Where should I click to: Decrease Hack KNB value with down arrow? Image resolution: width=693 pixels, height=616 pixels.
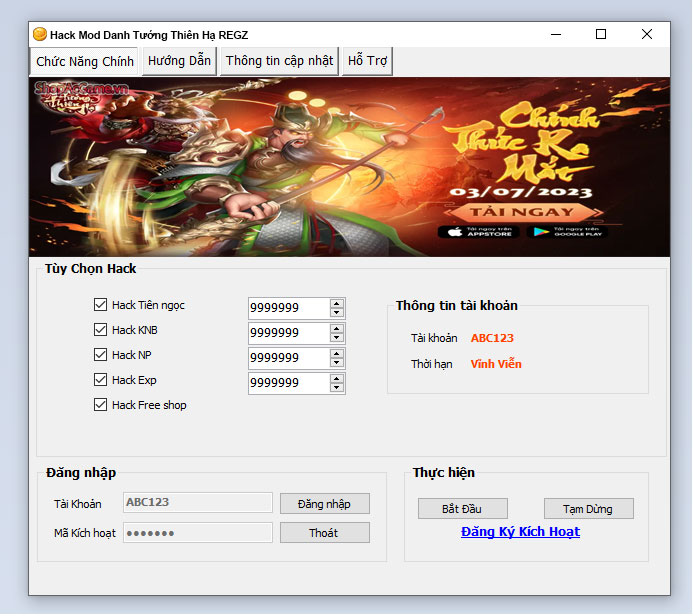point(336,338)
